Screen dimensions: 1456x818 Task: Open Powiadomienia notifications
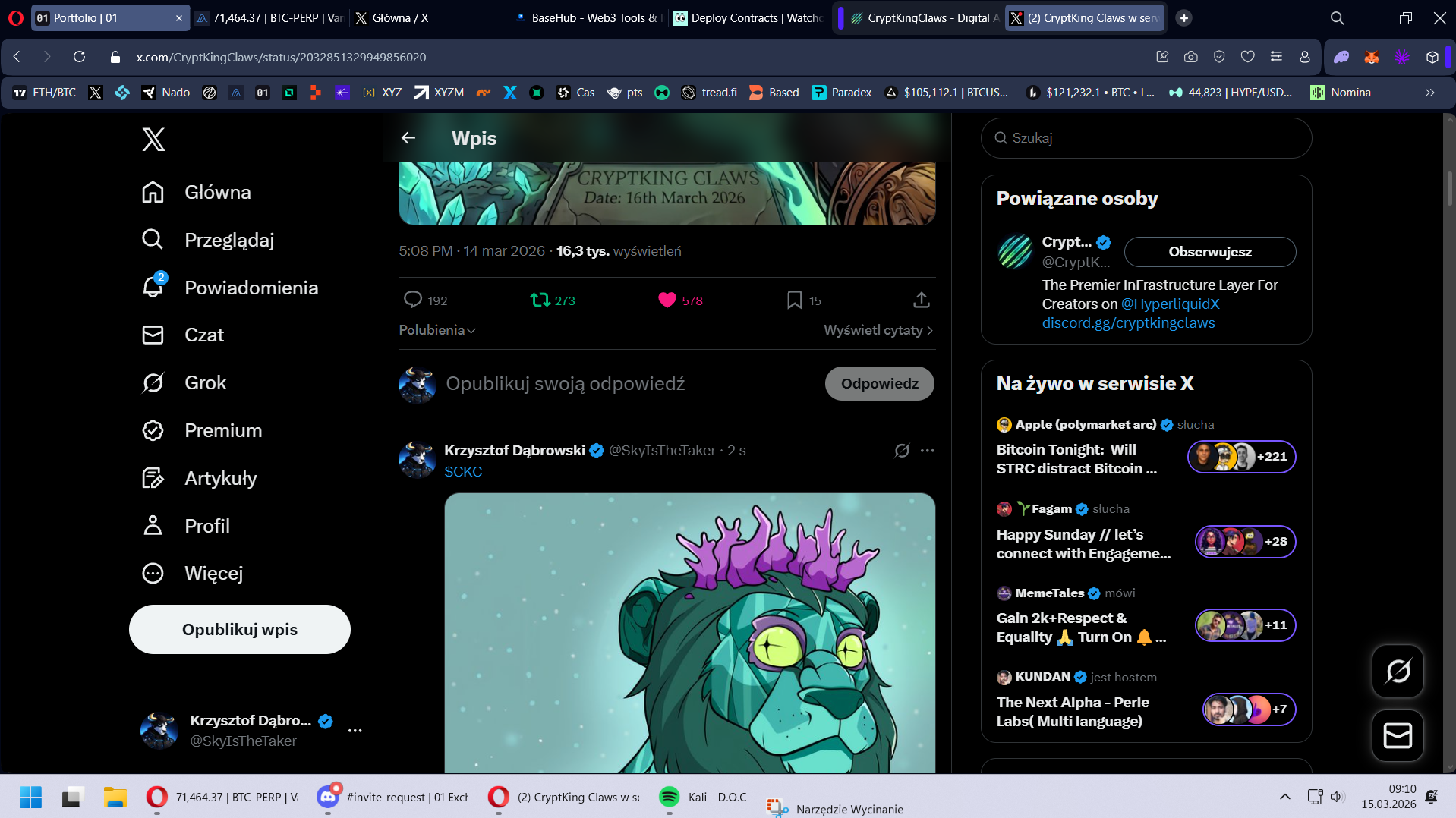[229, 288]
